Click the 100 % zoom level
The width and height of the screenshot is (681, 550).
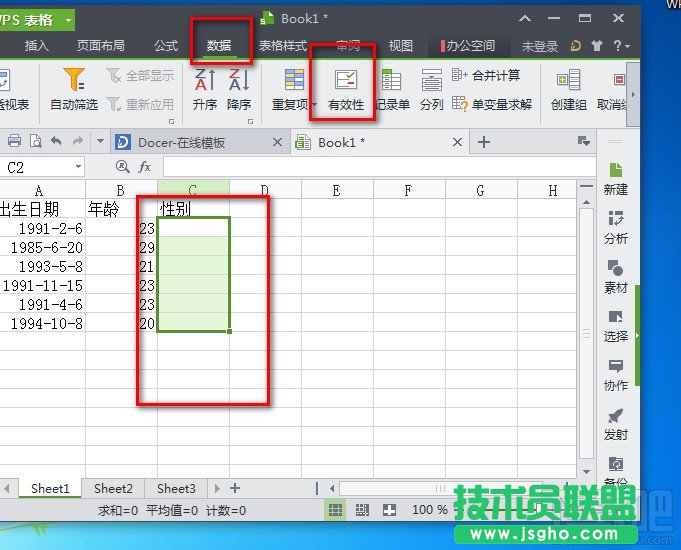tap(429, 510)
